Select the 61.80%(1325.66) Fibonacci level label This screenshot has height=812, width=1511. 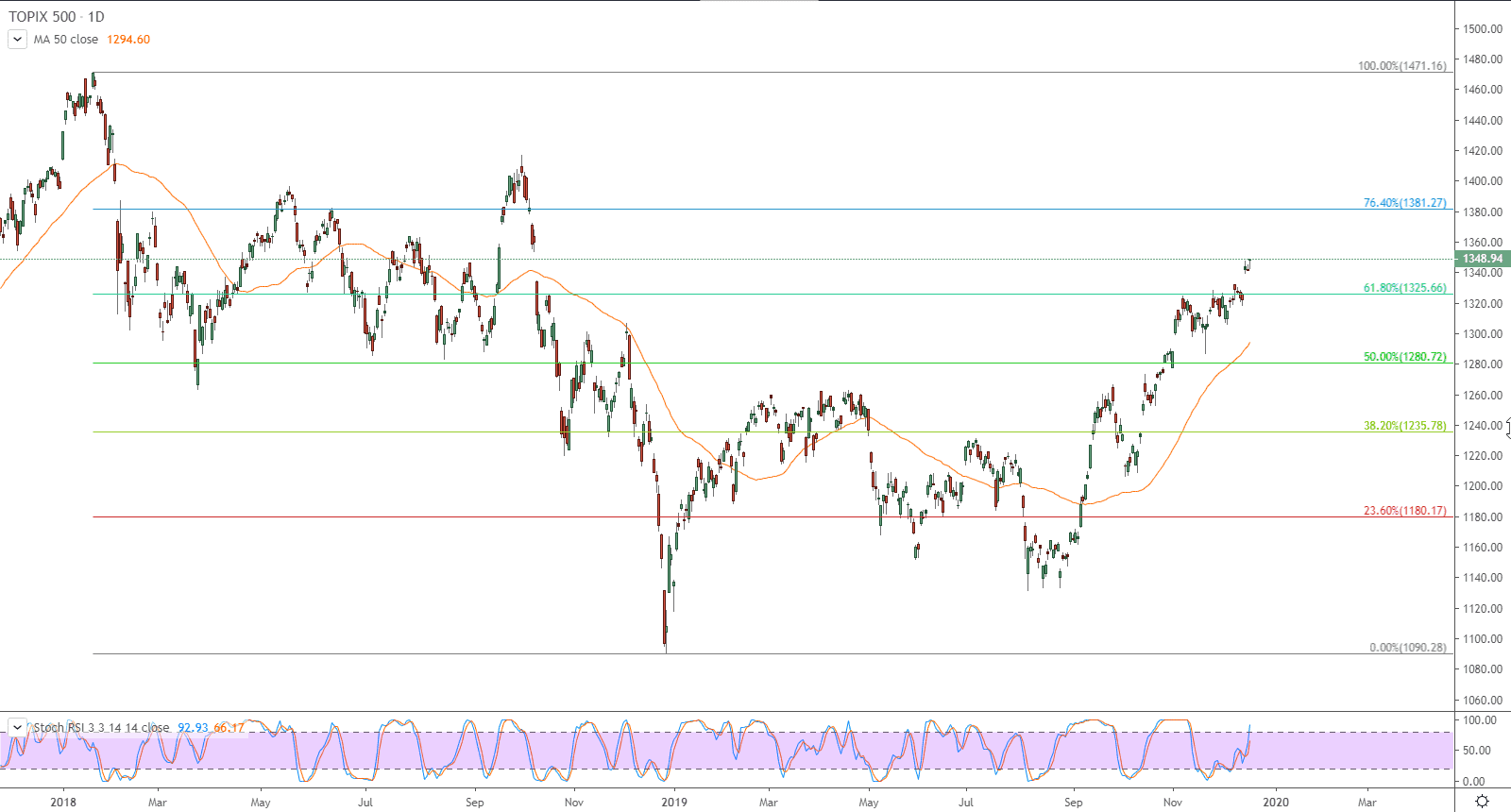1404,288
